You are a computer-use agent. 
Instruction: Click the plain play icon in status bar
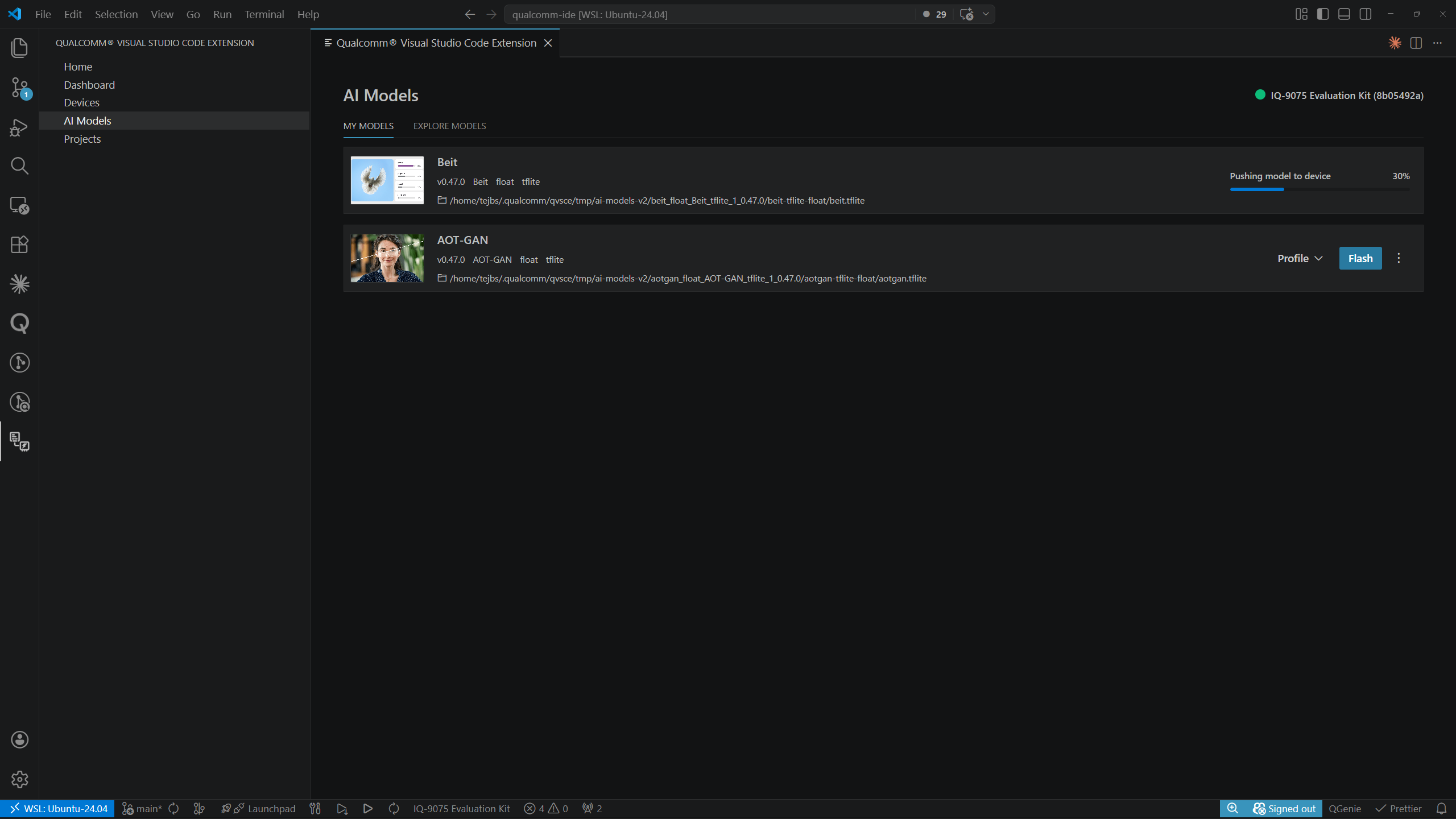click(x=367, y=808)
